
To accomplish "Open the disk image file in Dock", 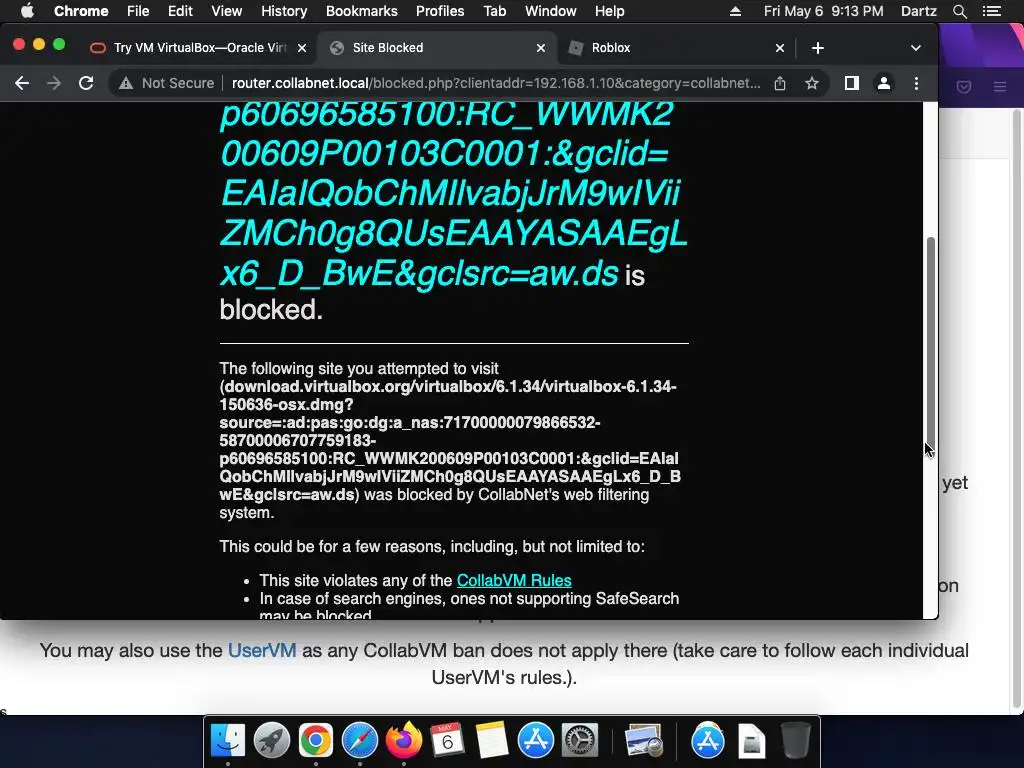I will (x=752, y=741).
